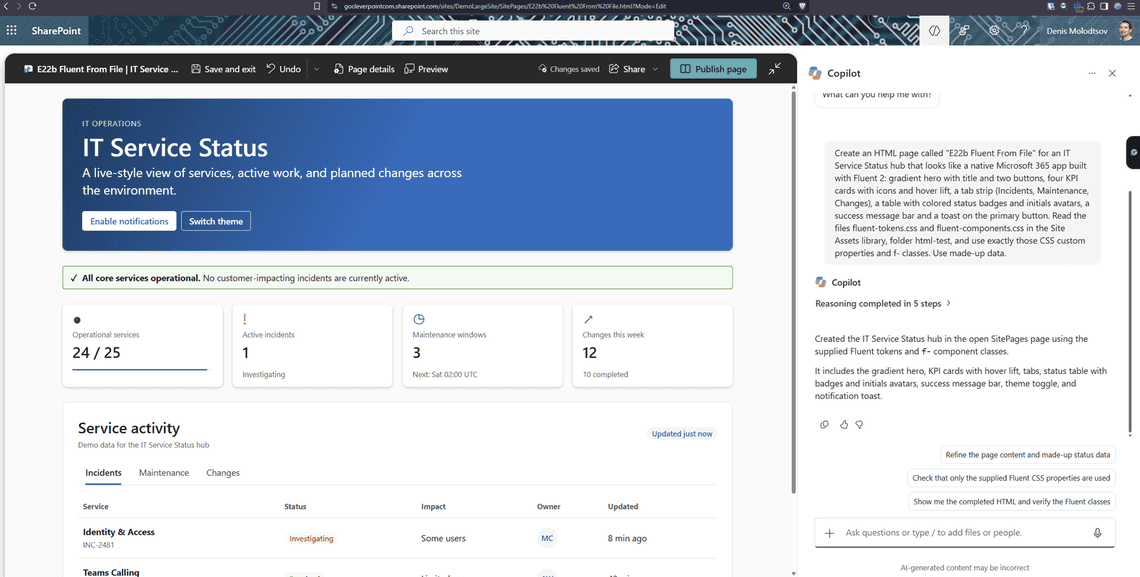Open the help question mark icon
1140x577 pixels.
1024,31
